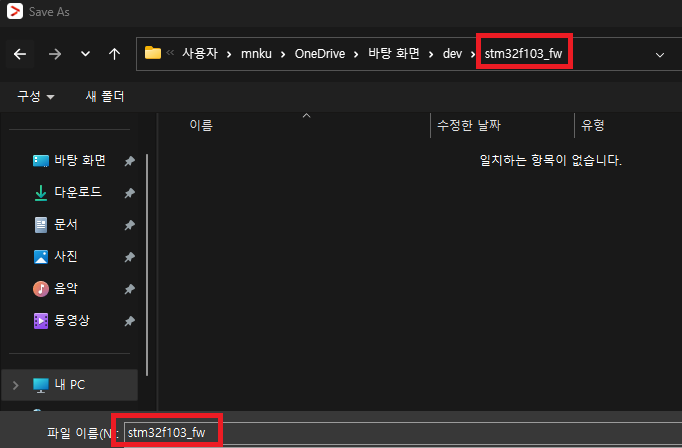Screen dimensions: 682x448
Task: Click the folder icon in address bar
Action: pyautogui.click(x=153, y=53)
